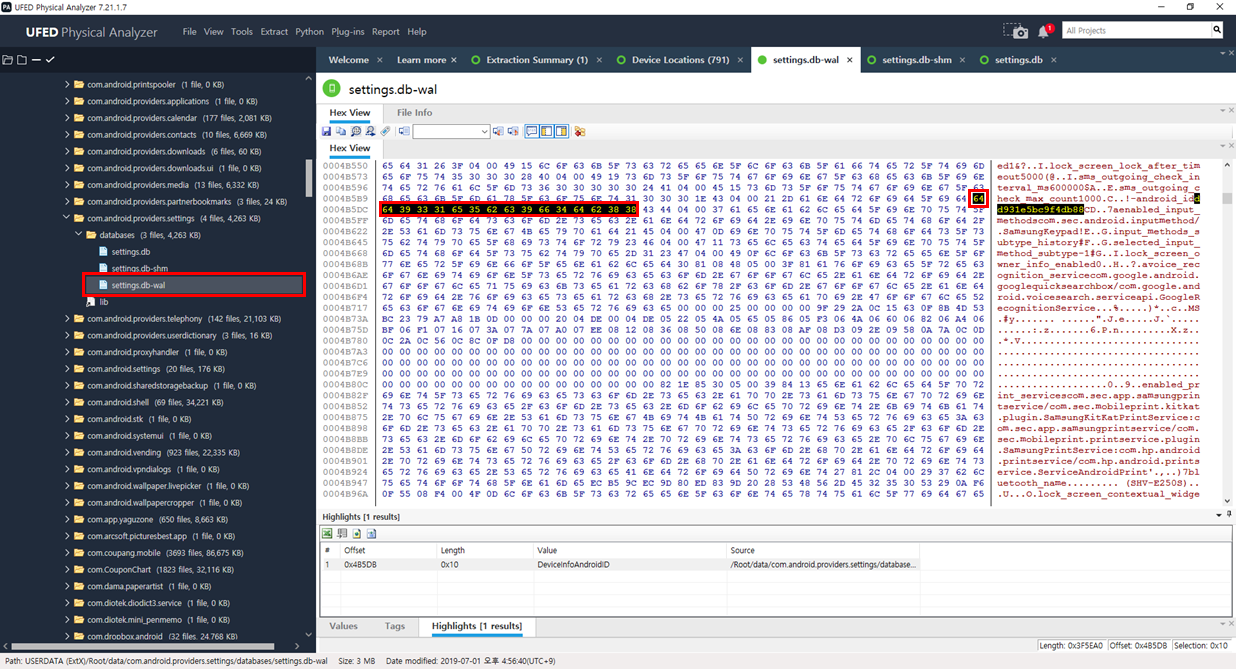
Task: Sort highlights by Offset column
Action: (388, 550)
